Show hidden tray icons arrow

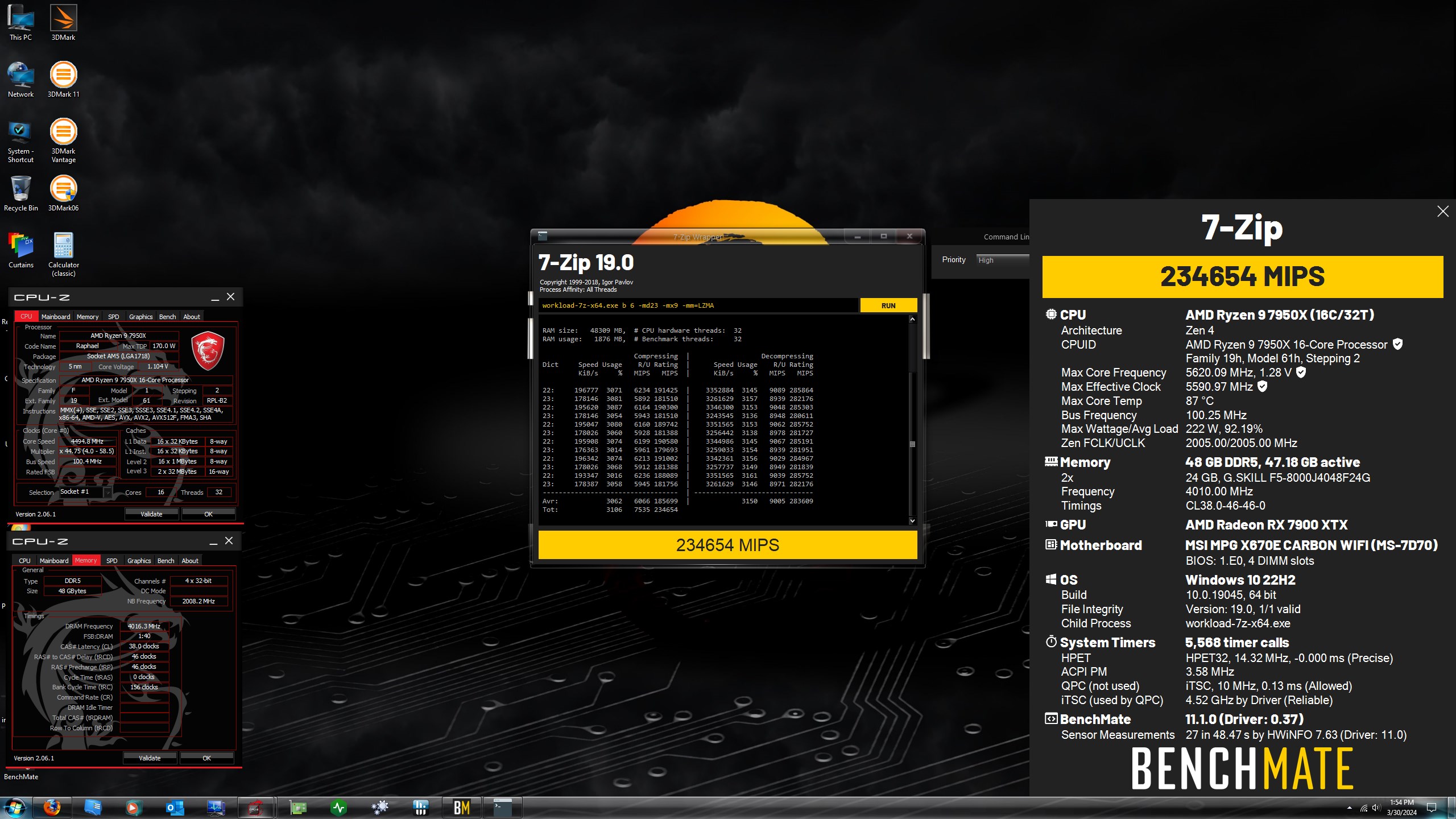click(1349, 808)
